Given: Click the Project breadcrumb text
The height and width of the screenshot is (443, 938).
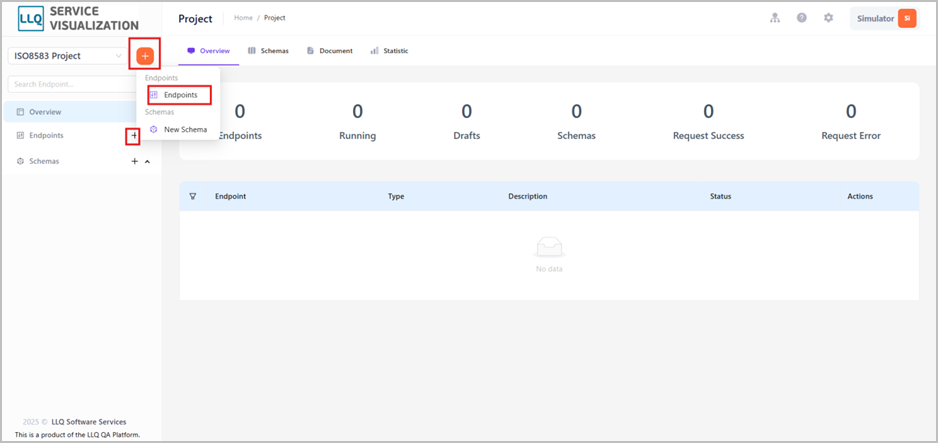Looking at the screenshot, I should pyautogui.click(x=275, y=18).
